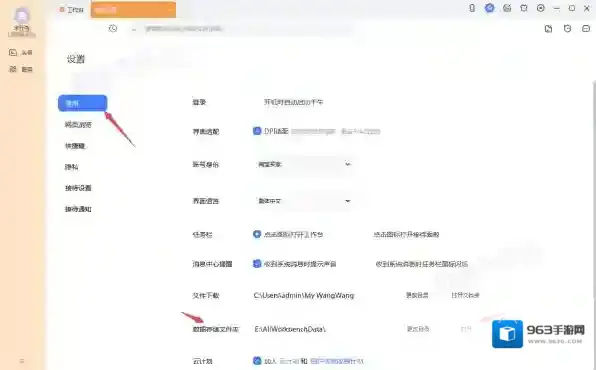Screen dimensions: 596x370
Task: Select the blue highlighted settings category
Action: coord(82,103)
